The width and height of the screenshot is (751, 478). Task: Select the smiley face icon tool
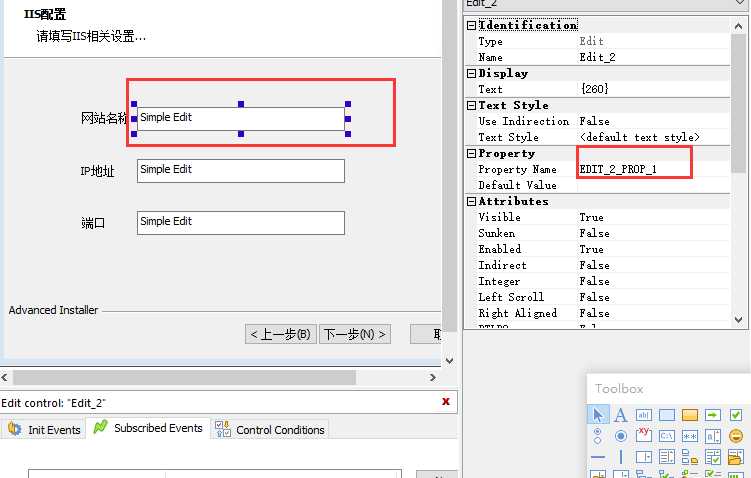coord(736,436)
